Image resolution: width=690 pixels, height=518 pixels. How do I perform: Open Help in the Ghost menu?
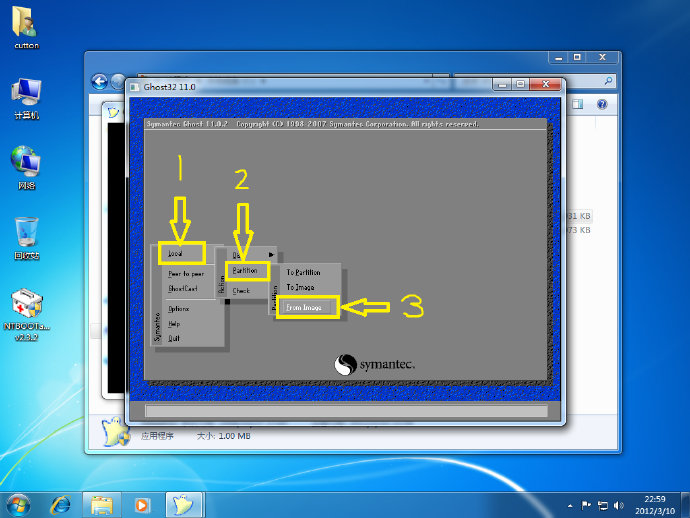(174, 324)
